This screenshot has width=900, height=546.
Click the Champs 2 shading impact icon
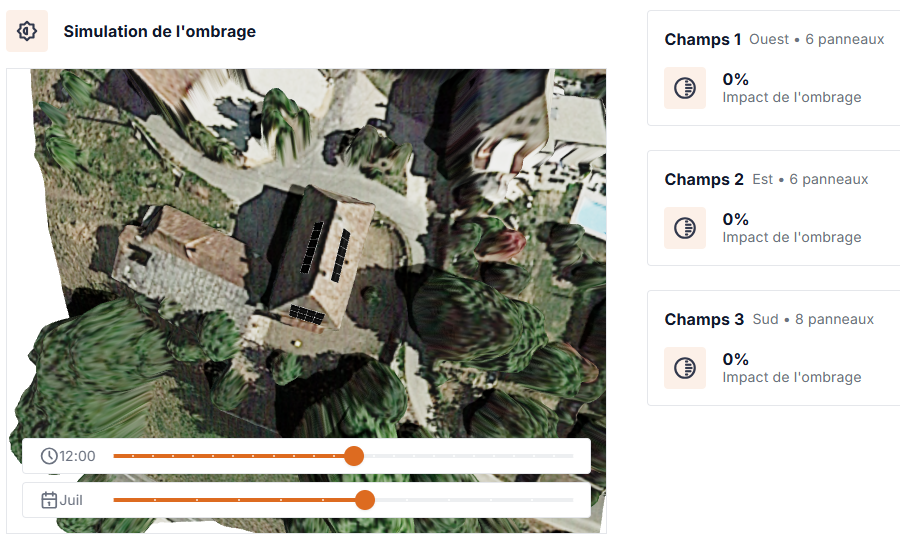(685, 228)
